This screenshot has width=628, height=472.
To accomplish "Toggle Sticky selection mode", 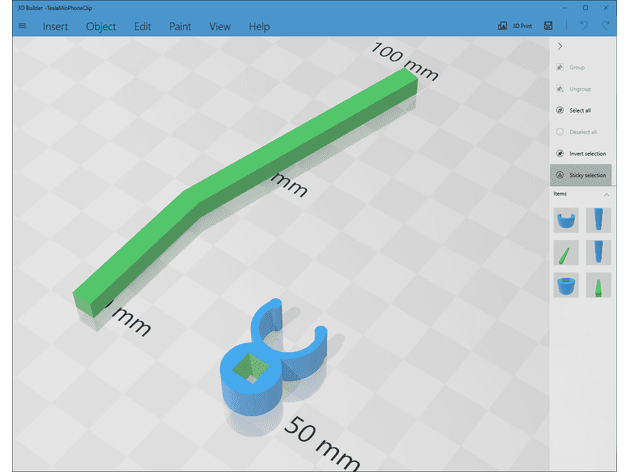I will (581, 175).
